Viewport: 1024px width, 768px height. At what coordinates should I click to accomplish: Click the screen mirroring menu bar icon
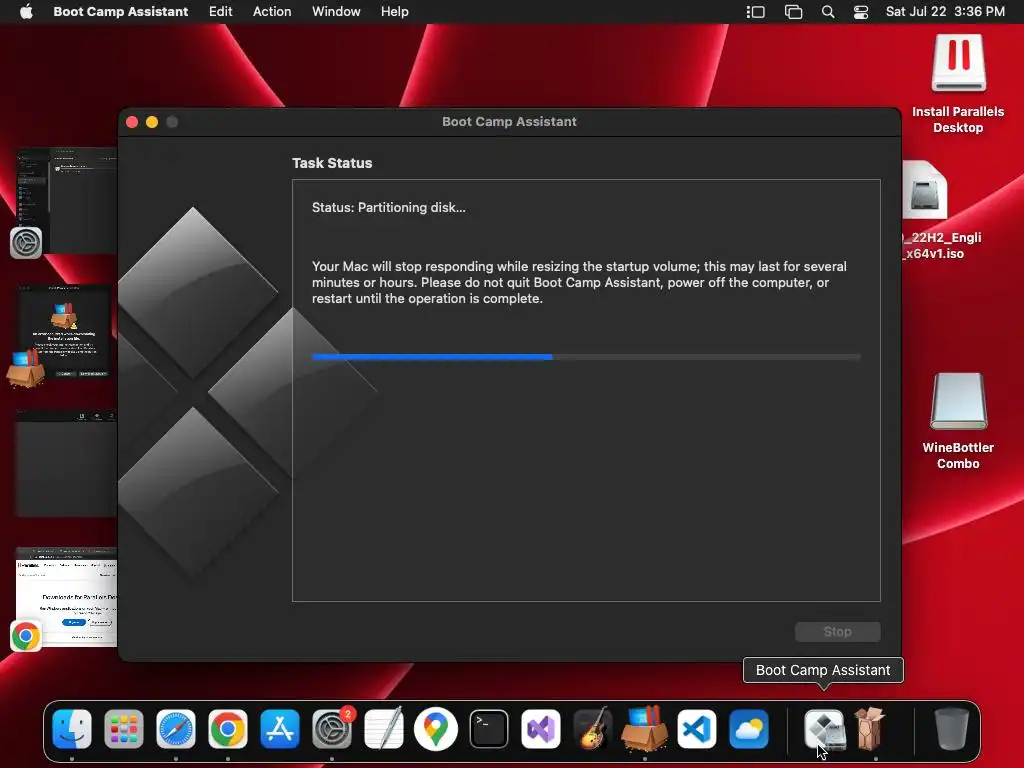(793, 12)
